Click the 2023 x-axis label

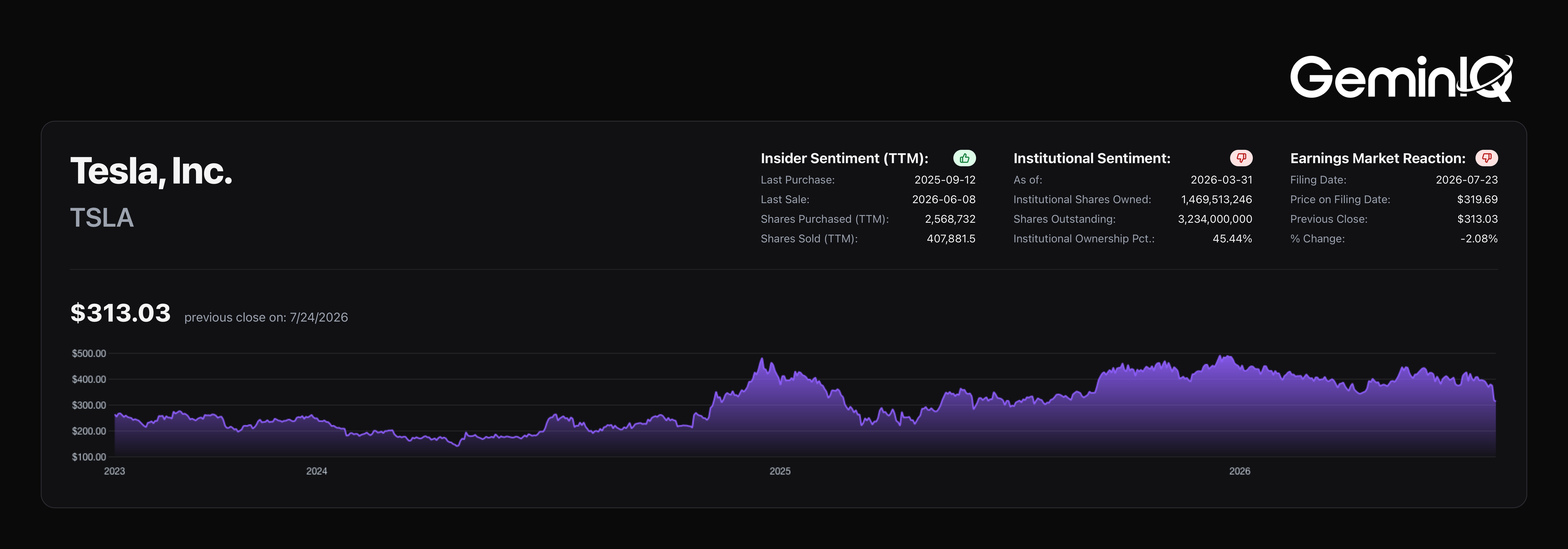(x=114, y=471)
